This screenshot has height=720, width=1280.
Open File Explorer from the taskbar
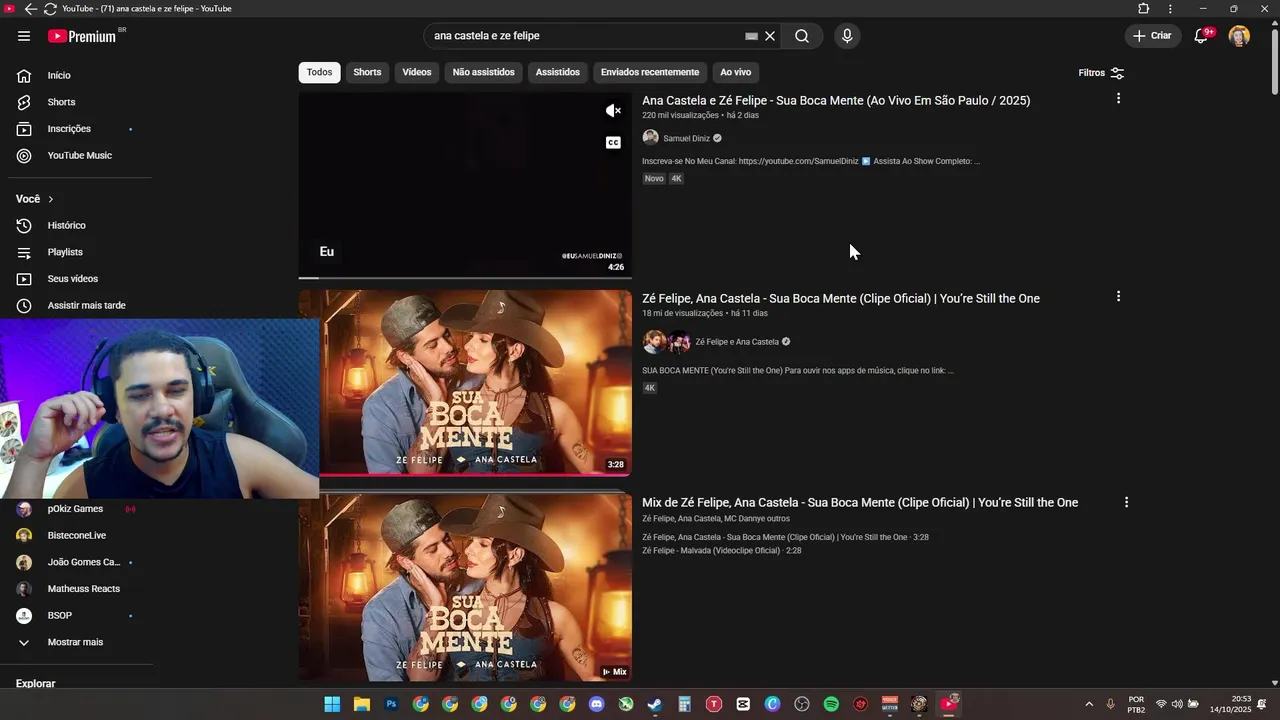[362, 704]
